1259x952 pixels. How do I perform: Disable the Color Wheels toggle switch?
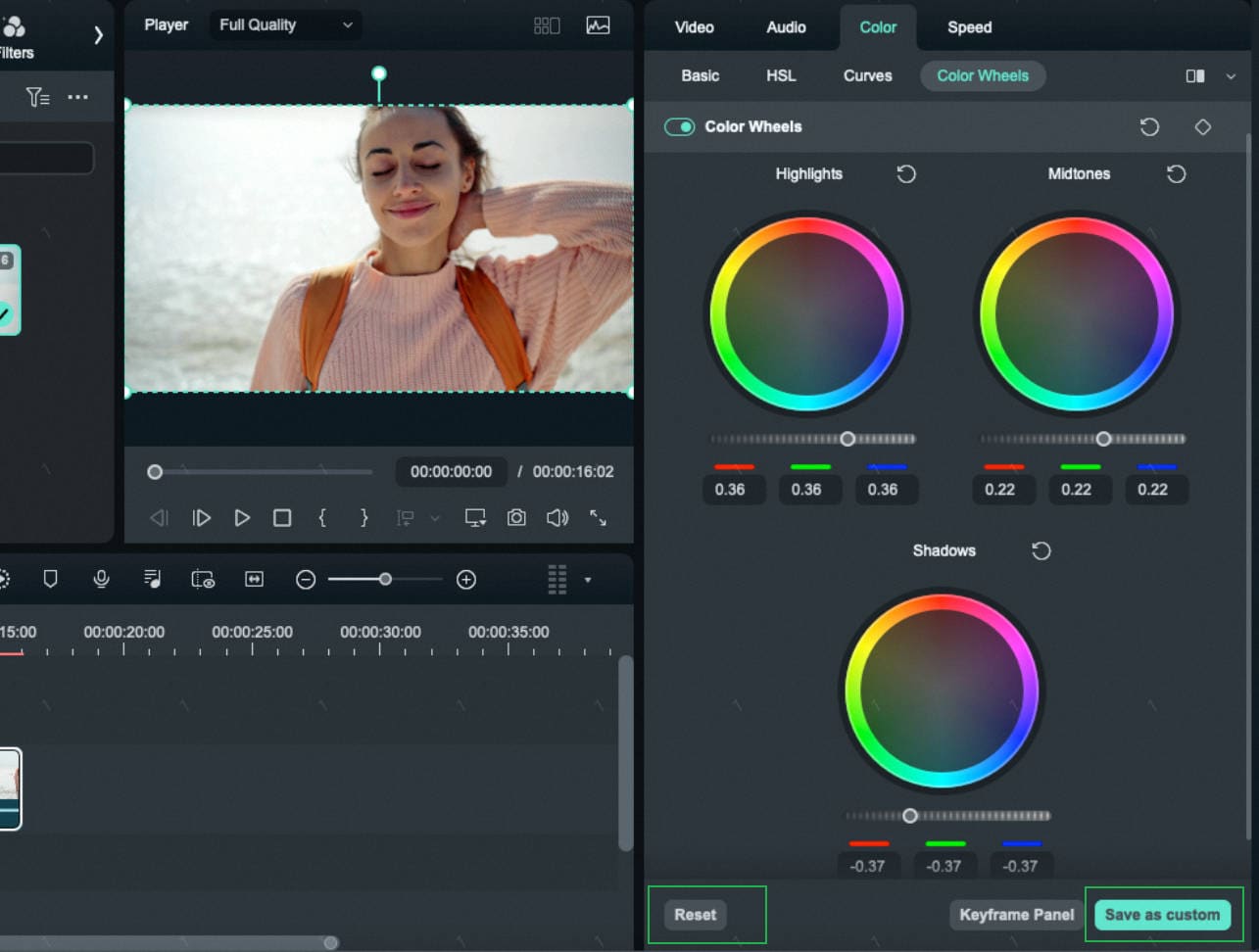[679, 126]
